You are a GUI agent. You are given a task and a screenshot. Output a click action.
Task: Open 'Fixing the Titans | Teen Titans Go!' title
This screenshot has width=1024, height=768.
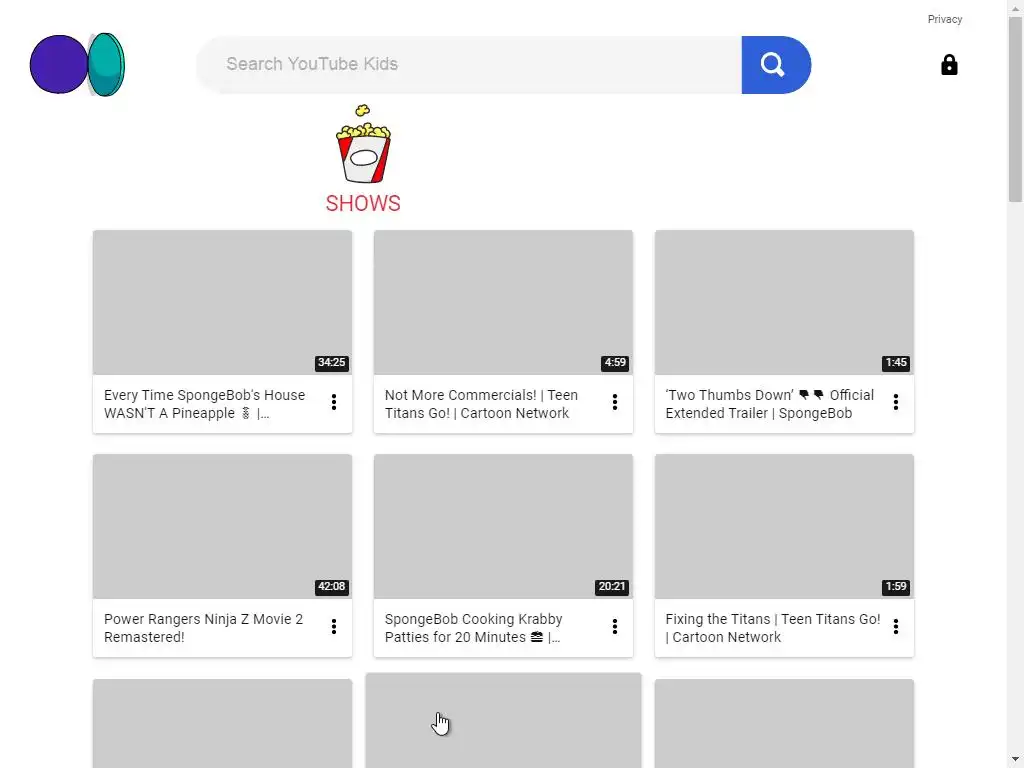tap(773, 628)
